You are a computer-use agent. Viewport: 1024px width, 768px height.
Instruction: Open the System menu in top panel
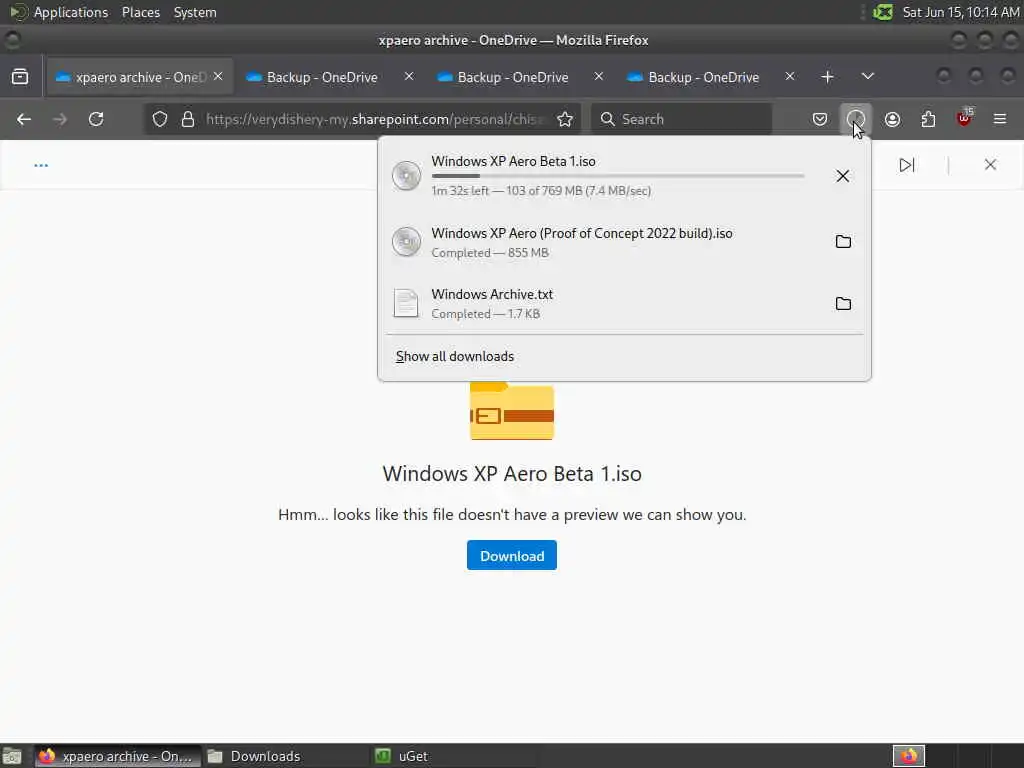point(195,12)
